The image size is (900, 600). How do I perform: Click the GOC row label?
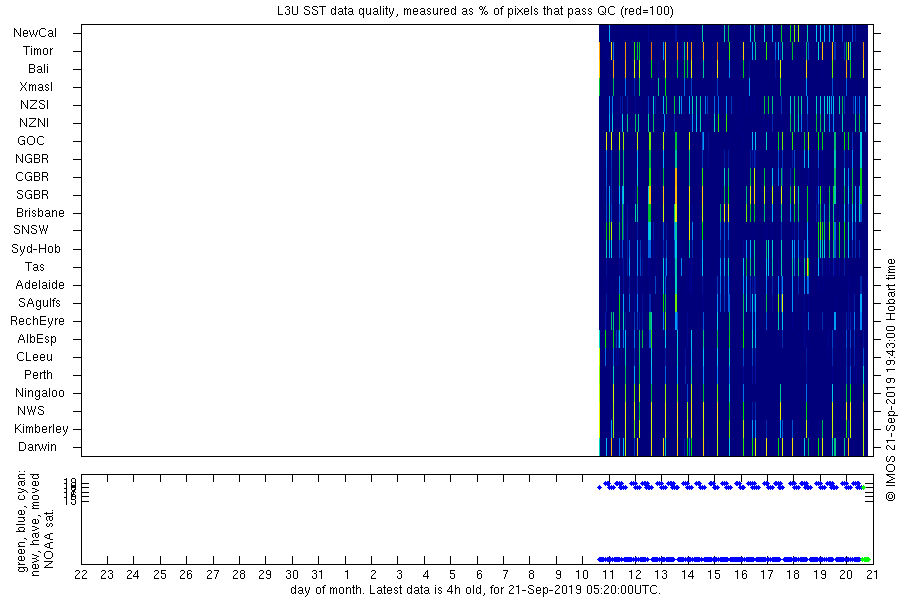[30, 141]
